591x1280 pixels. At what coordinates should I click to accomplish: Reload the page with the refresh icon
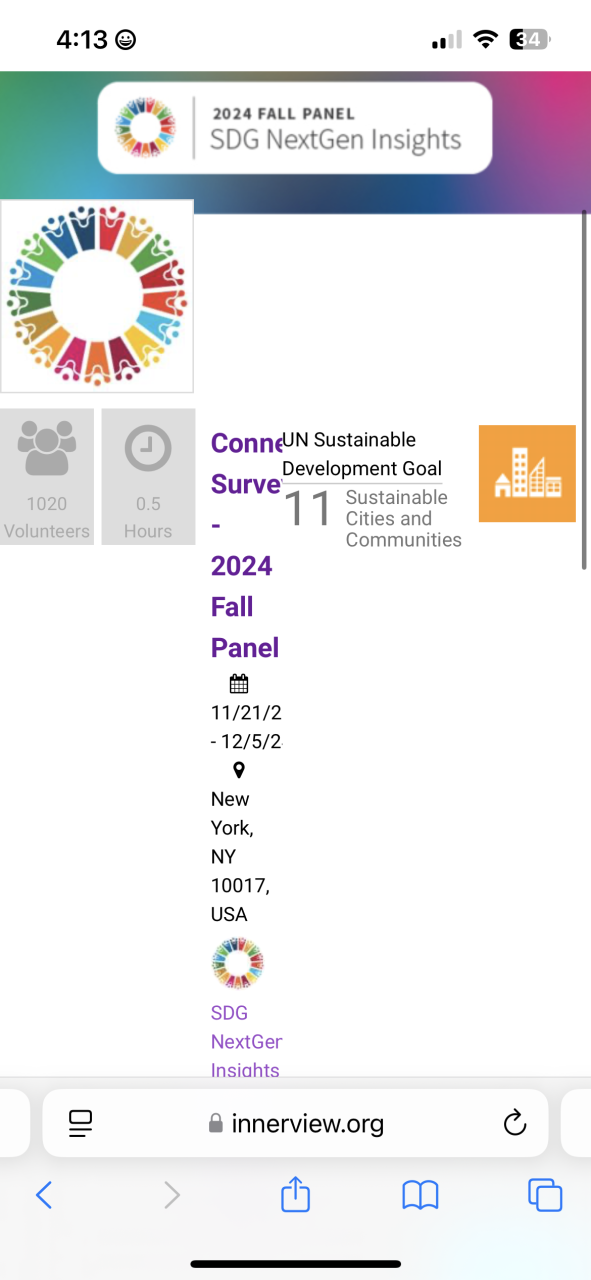point(515,1123)
